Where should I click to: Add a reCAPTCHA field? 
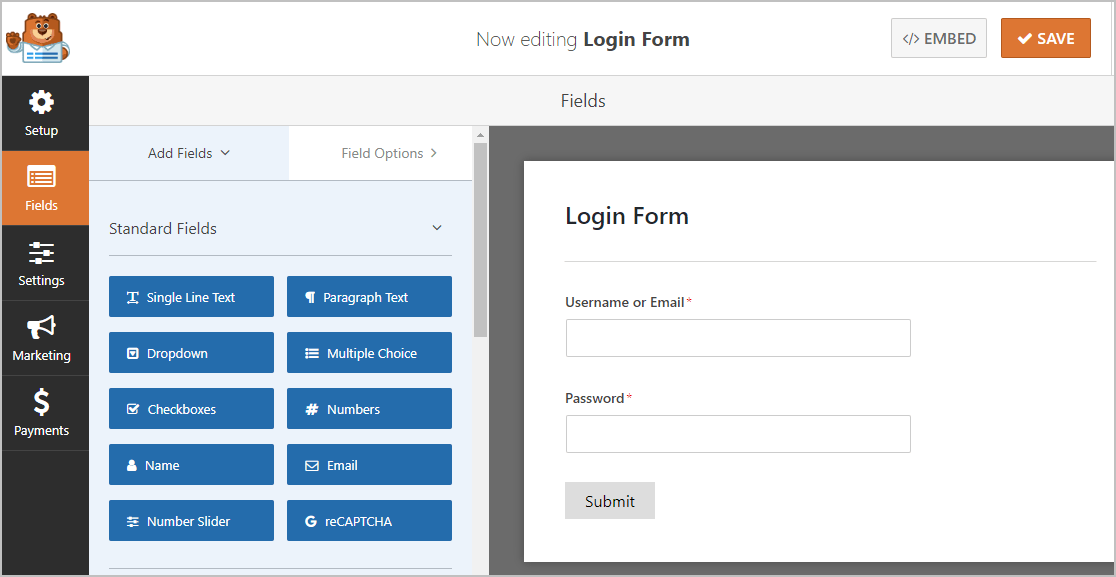(x=369, y=521)
